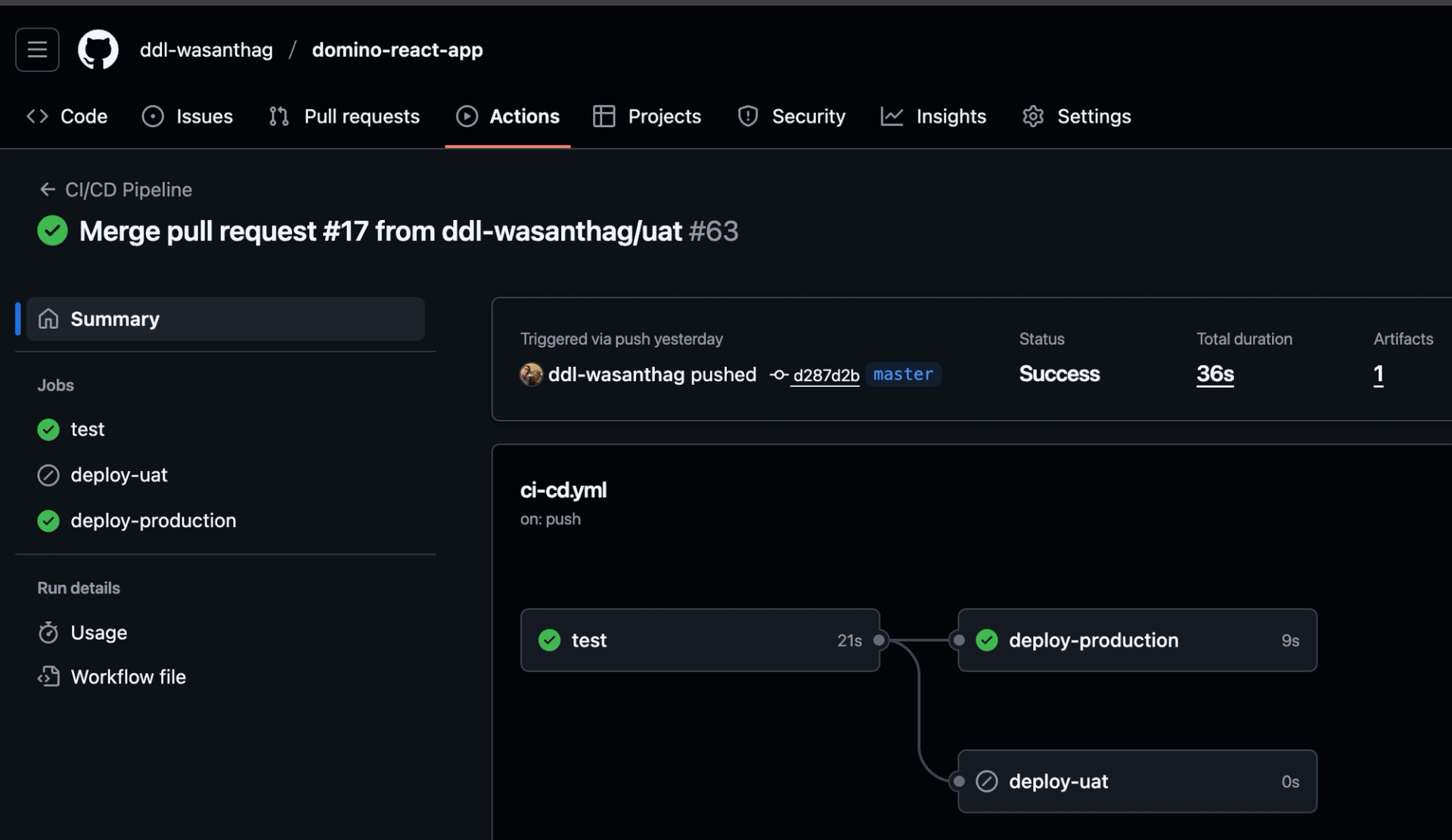This screenshot has height=840, width=1452.
Task: Select the test job in the graph
Action: coord(699,640)
